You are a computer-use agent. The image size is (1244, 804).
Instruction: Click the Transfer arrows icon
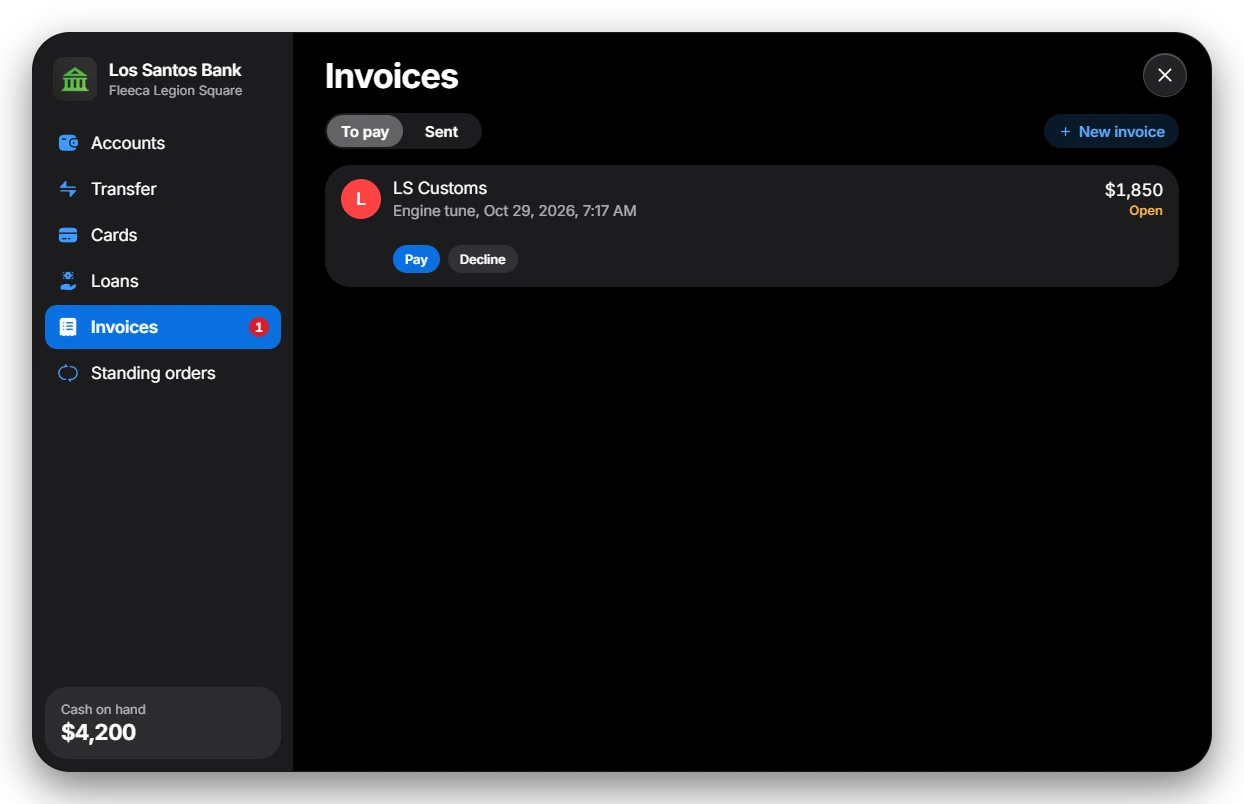68,189
